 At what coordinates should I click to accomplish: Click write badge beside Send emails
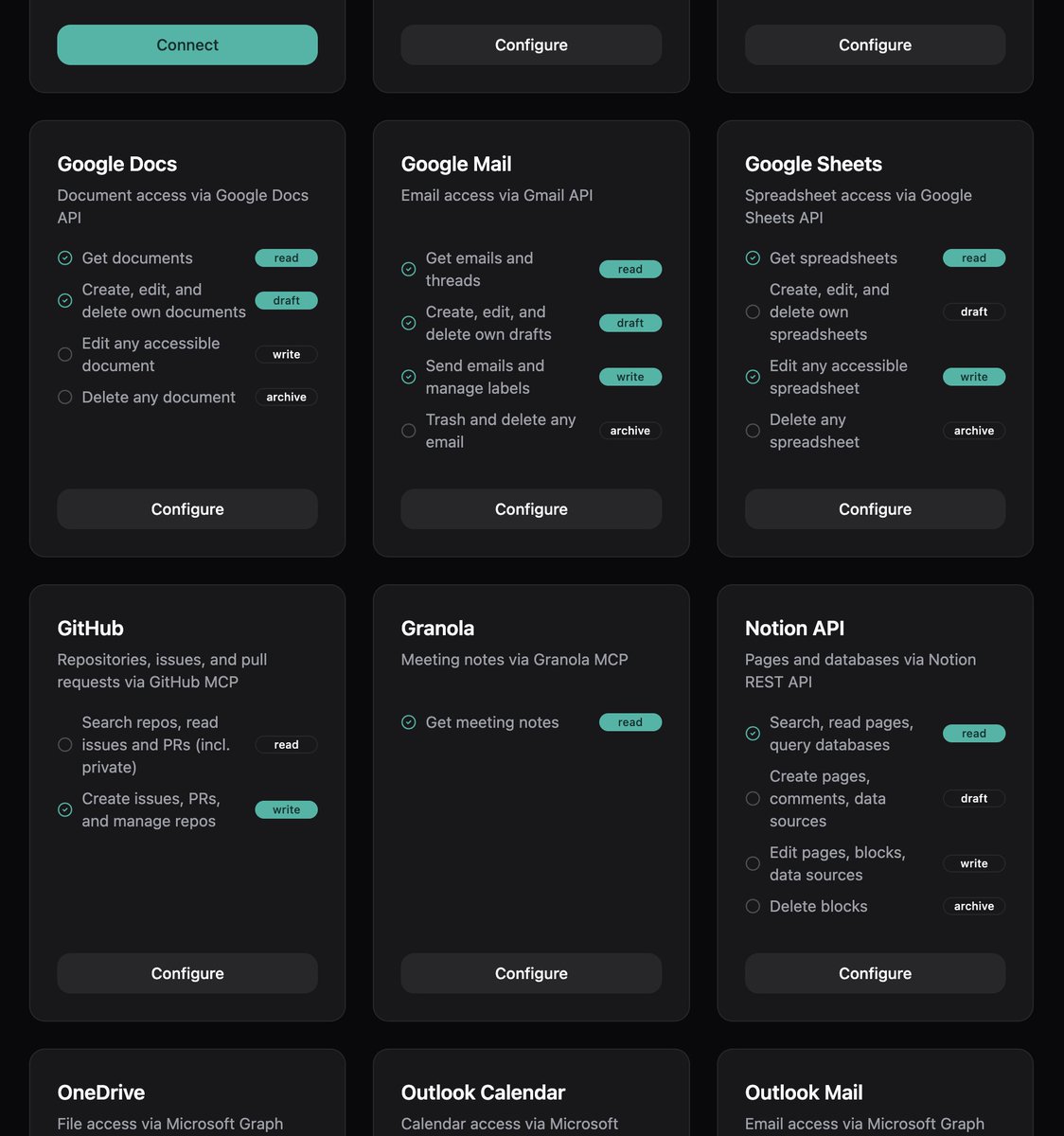[x=630, y=377]
